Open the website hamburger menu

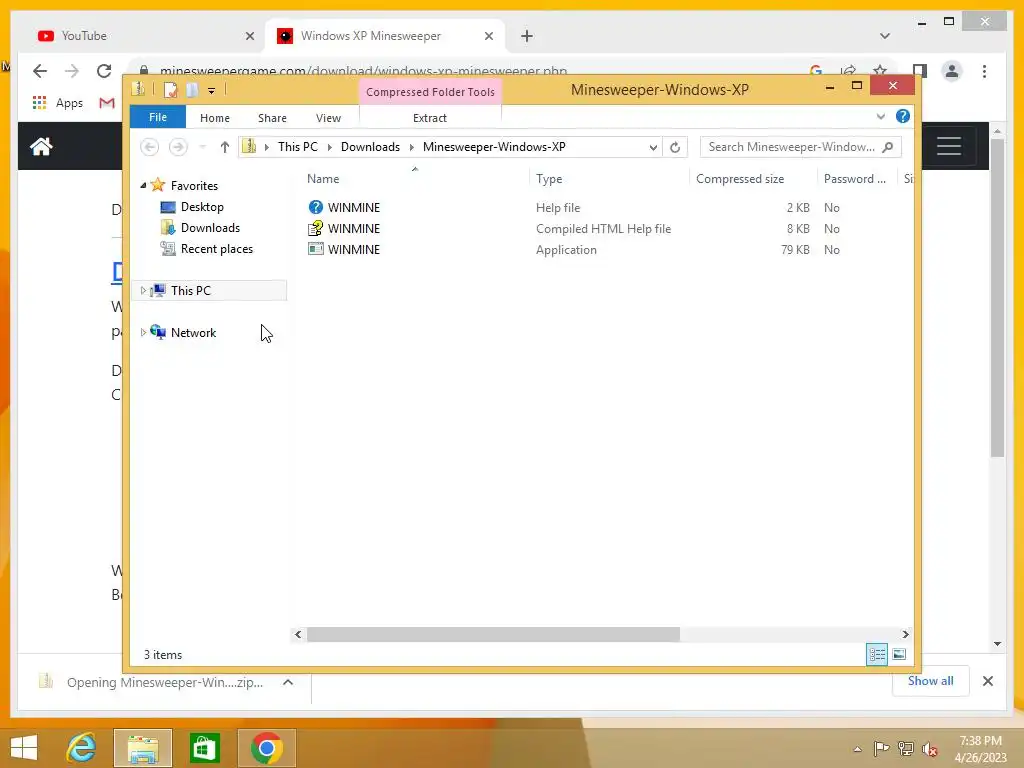(948, 145)
